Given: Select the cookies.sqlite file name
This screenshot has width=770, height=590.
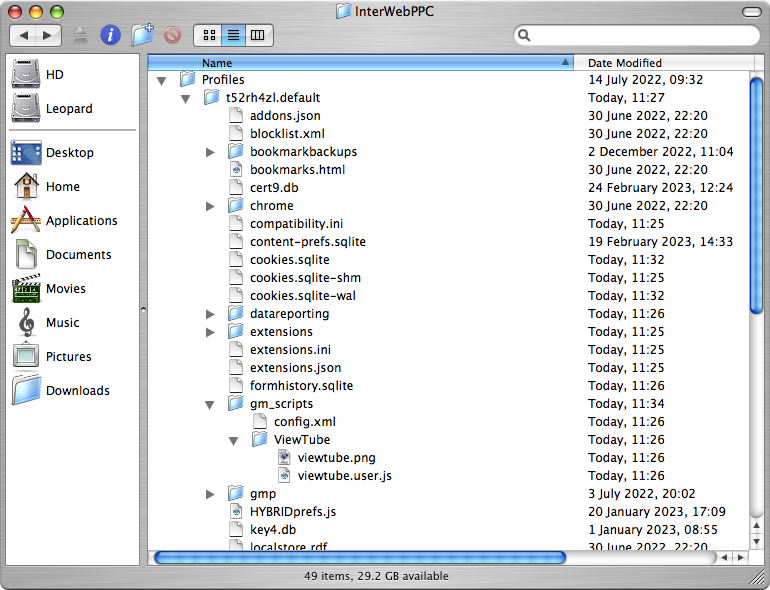Looking at the screenshot, I should 290,259.
